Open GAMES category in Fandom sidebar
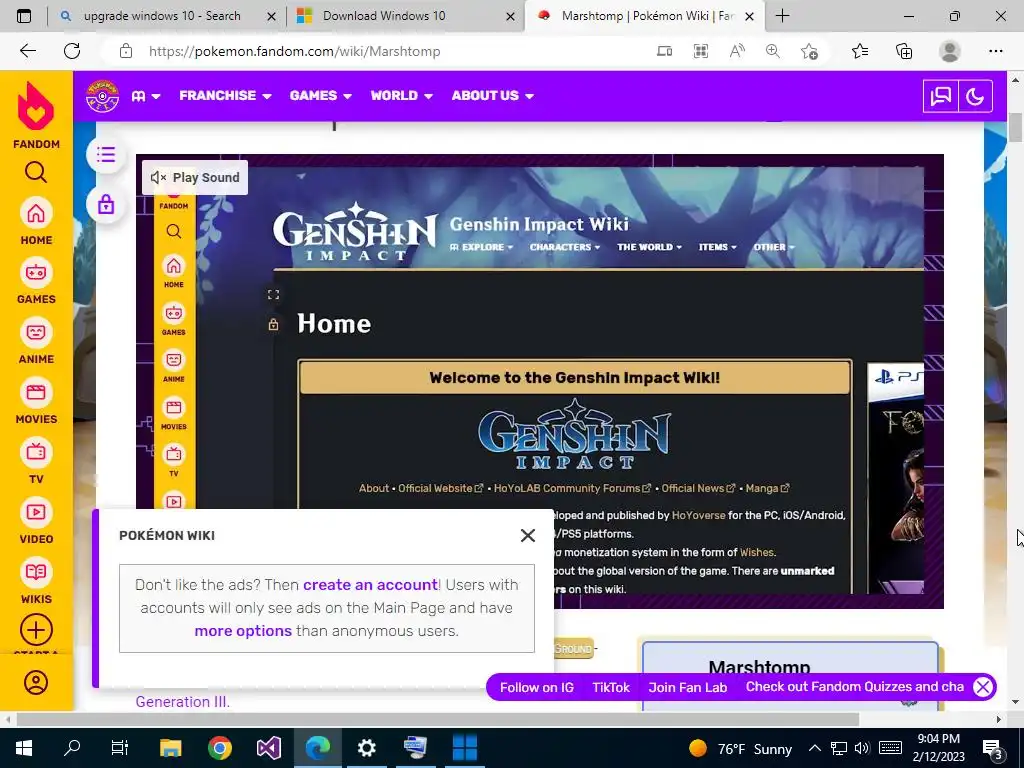 point(36,281)
